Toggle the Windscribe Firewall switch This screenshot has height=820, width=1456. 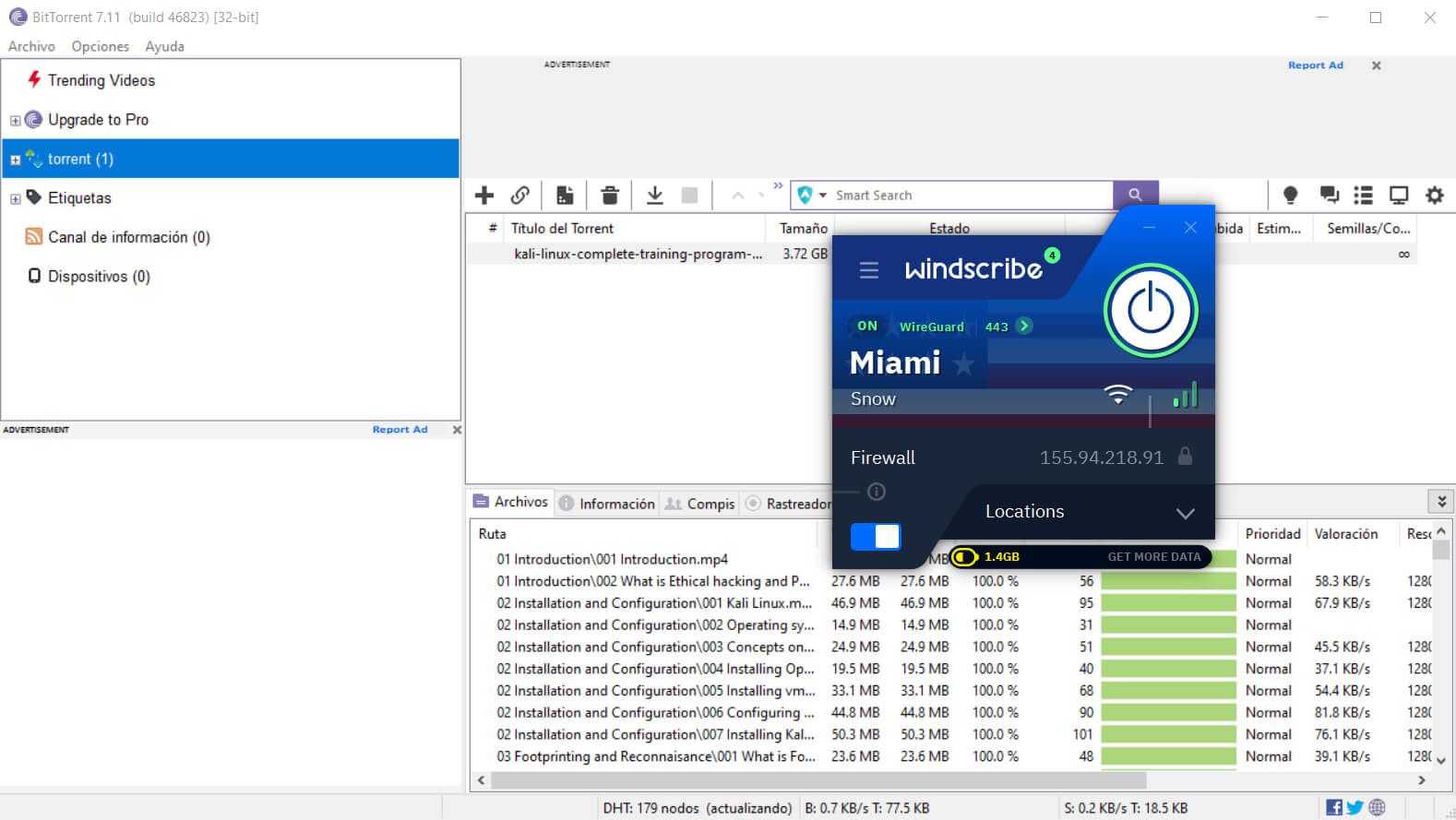(876, 536)
